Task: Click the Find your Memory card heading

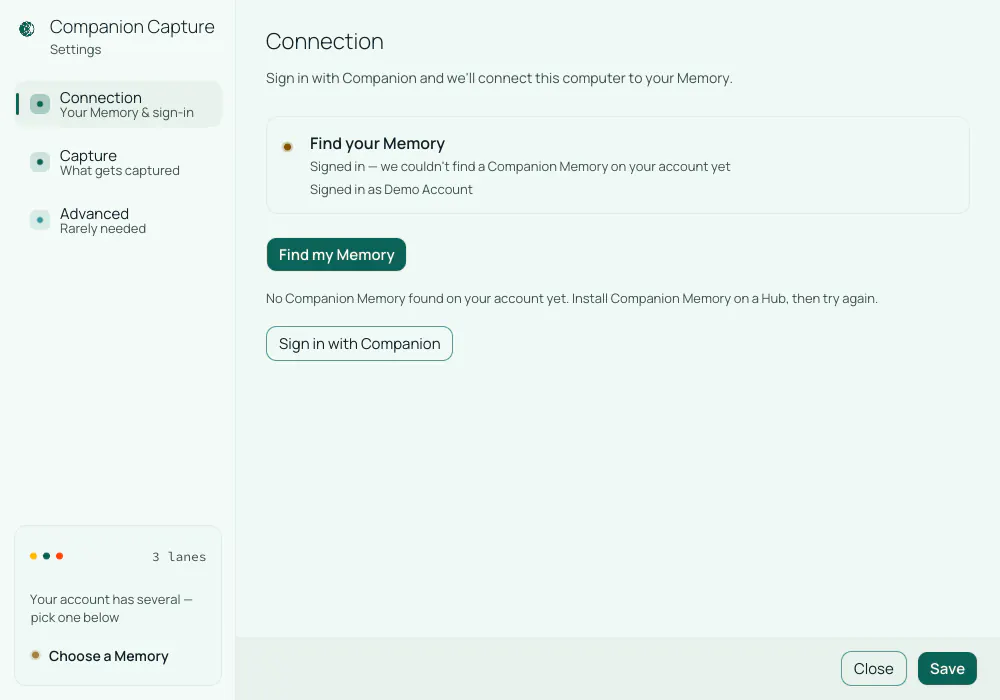Action: tap(377, 143)
